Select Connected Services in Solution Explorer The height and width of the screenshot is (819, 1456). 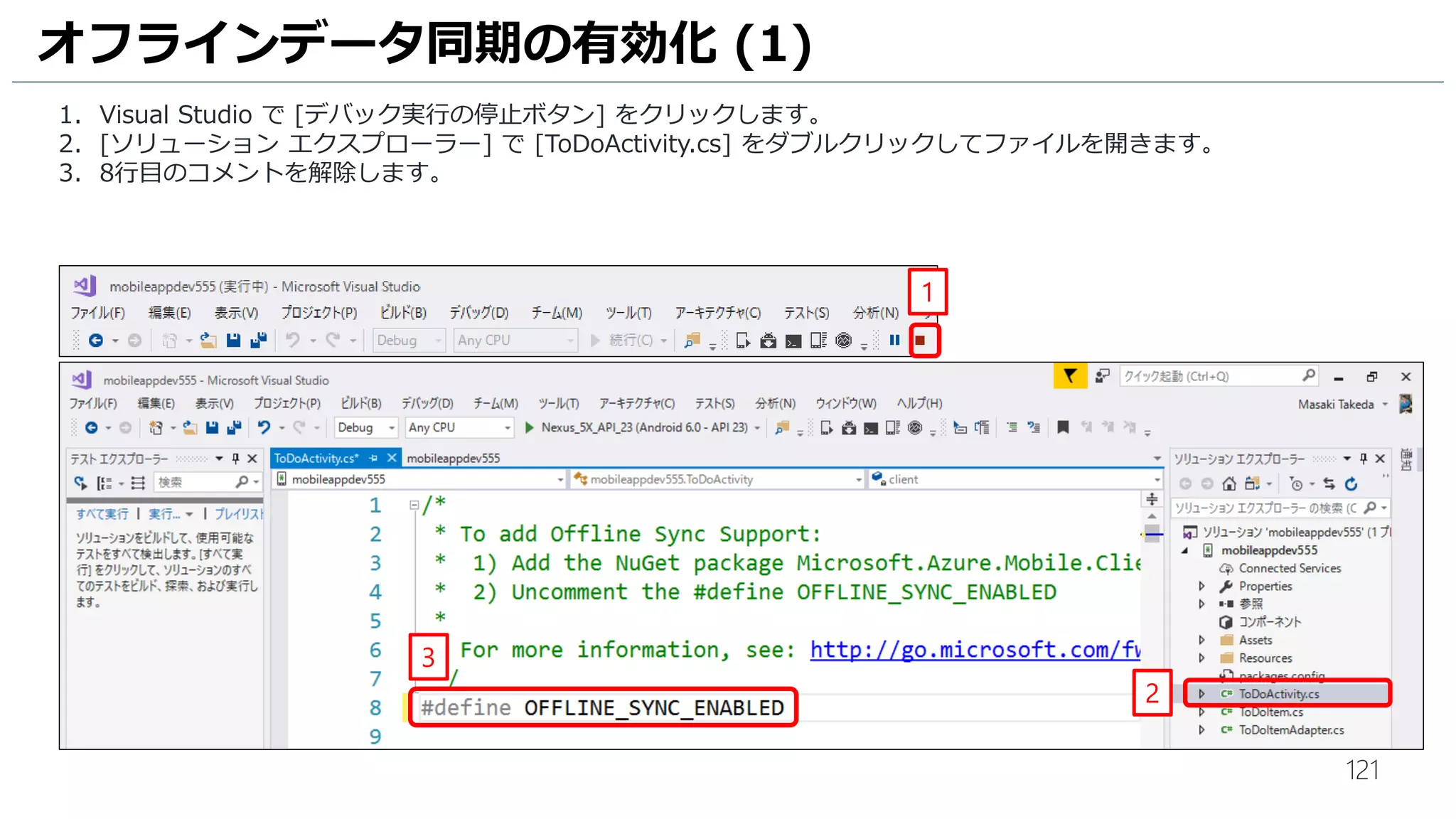(x=1290, y=568)
